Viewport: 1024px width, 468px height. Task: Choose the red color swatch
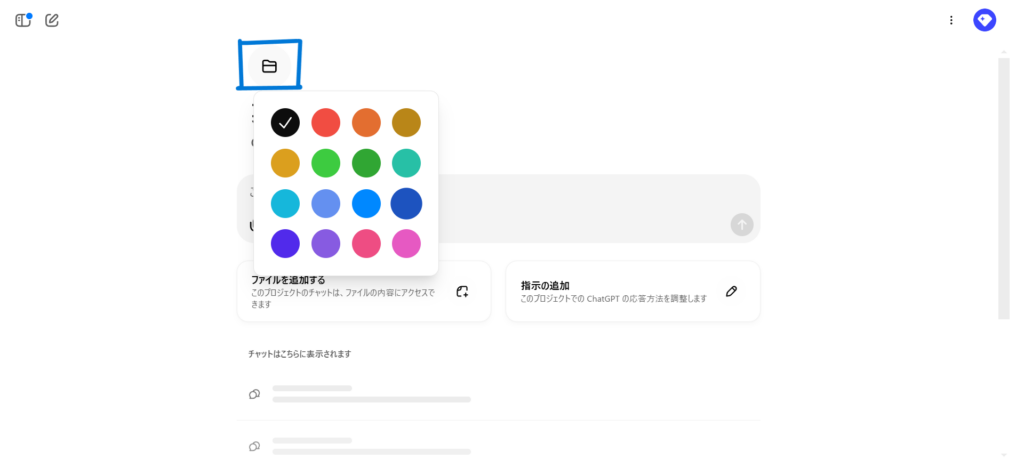pyautogui.click(x=326, y=122)
